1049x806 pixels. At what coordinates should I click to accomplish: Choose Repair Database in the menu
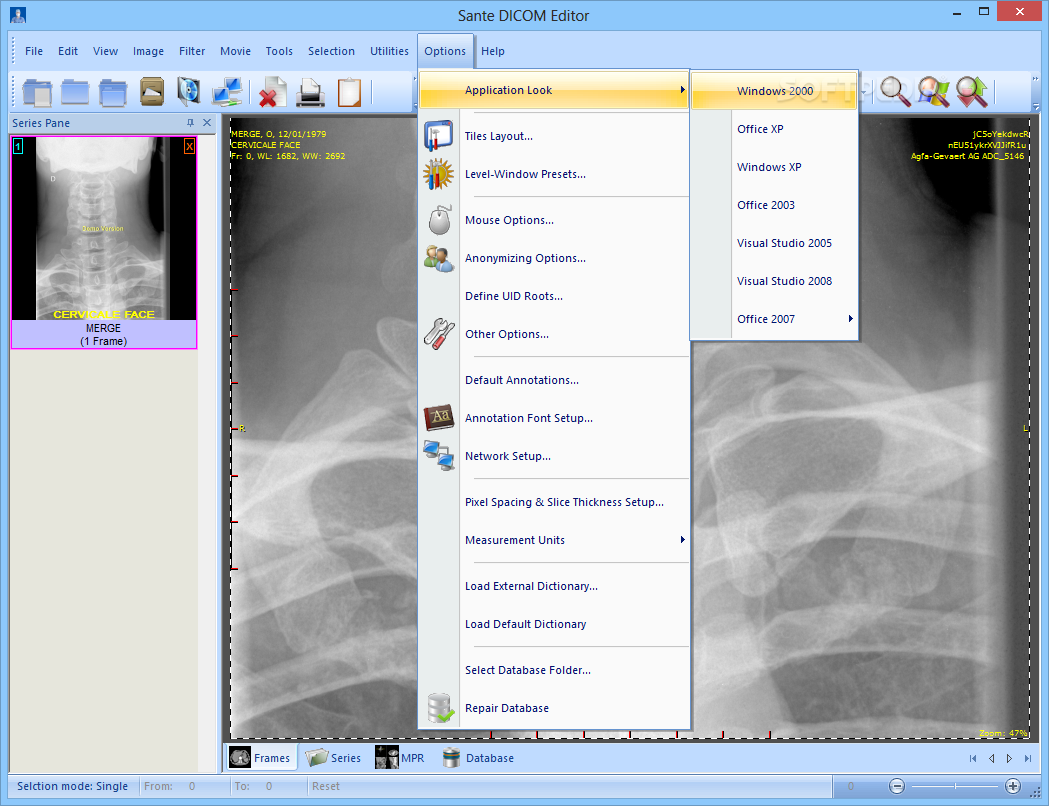[554, 708]
